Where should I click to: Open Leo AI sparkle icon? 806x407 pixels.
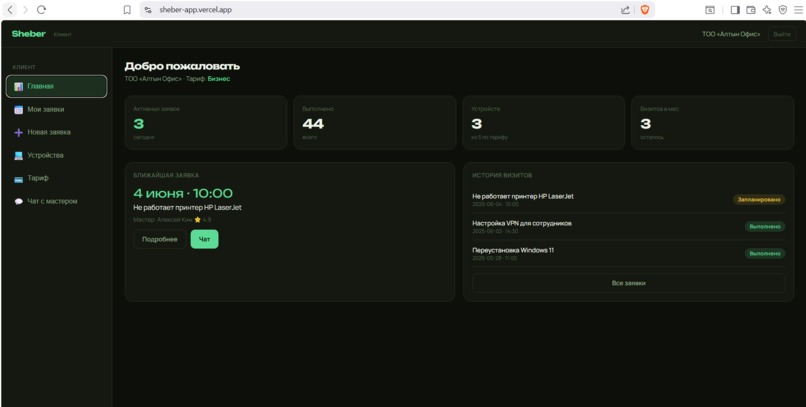pos(767,10)
